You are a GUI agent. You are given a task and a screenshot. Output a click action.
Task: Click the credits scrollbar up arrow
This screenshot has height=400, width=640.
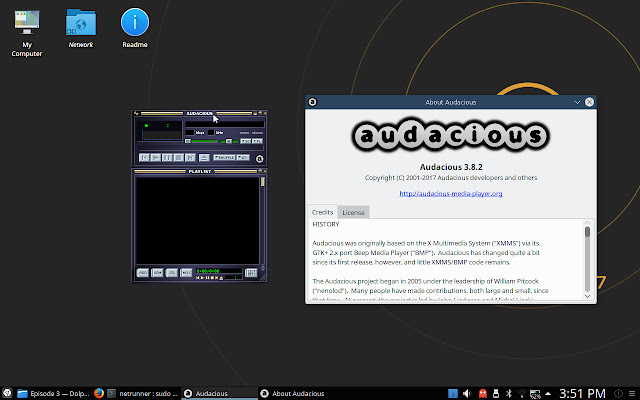[x=587, y=222]
